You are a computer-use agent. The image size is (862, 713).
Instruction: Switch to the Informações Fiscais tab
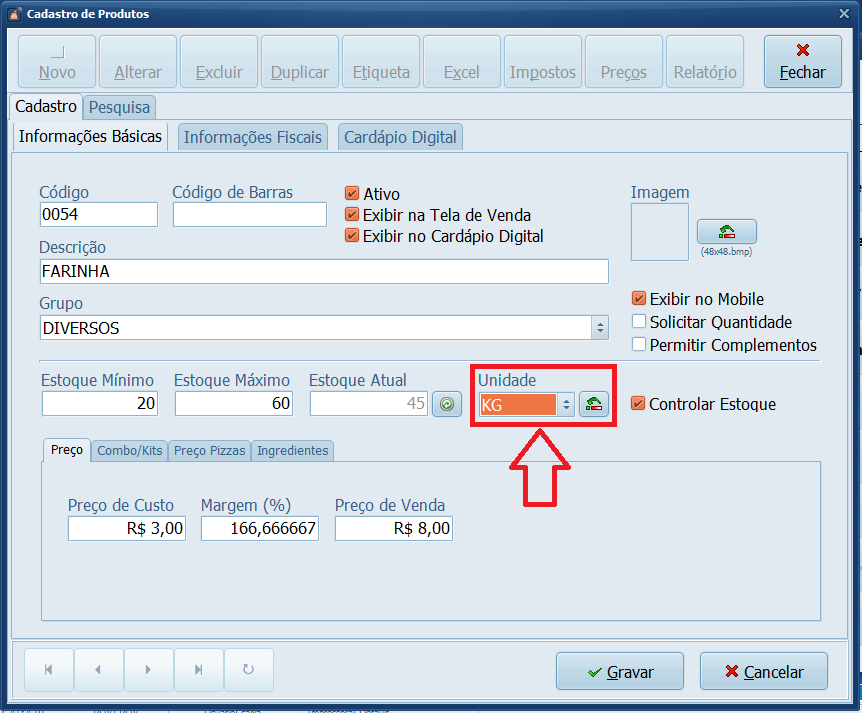(253, 137)
